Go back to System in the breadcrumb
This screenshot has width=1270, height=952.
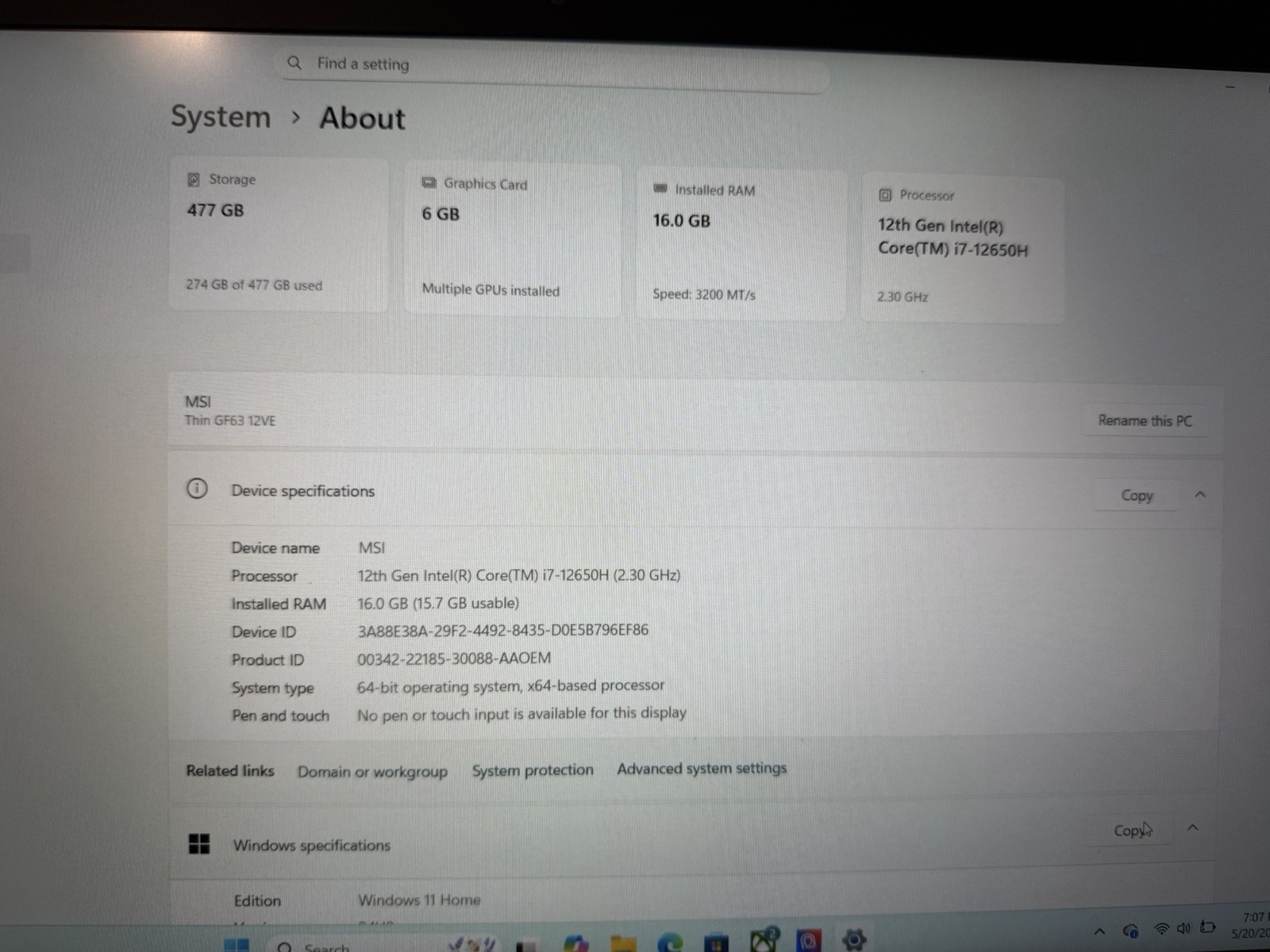[221, 117]
